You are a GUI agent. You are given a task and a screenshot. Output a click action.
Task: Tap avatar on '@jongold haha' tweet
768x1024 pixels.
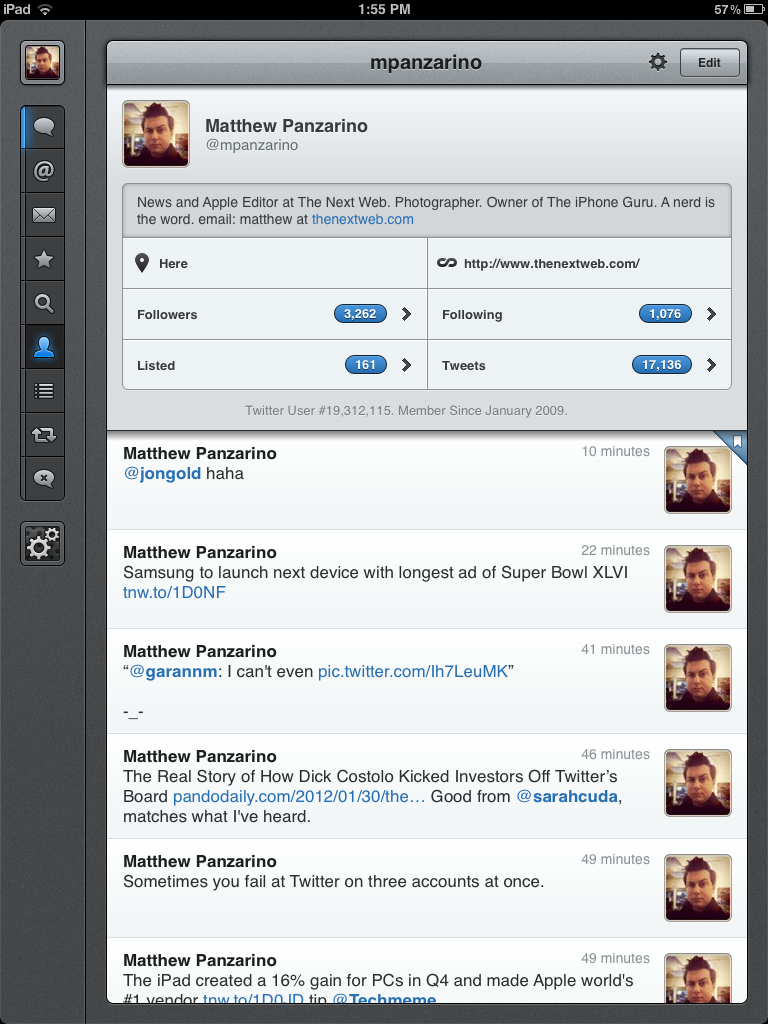point(697,480)
